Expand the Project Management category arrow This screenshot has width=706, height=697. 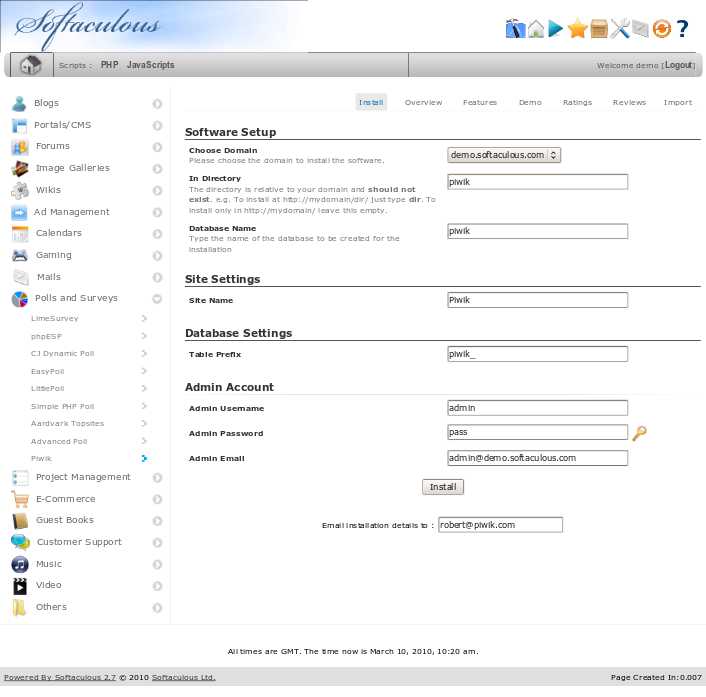[157, 477]
